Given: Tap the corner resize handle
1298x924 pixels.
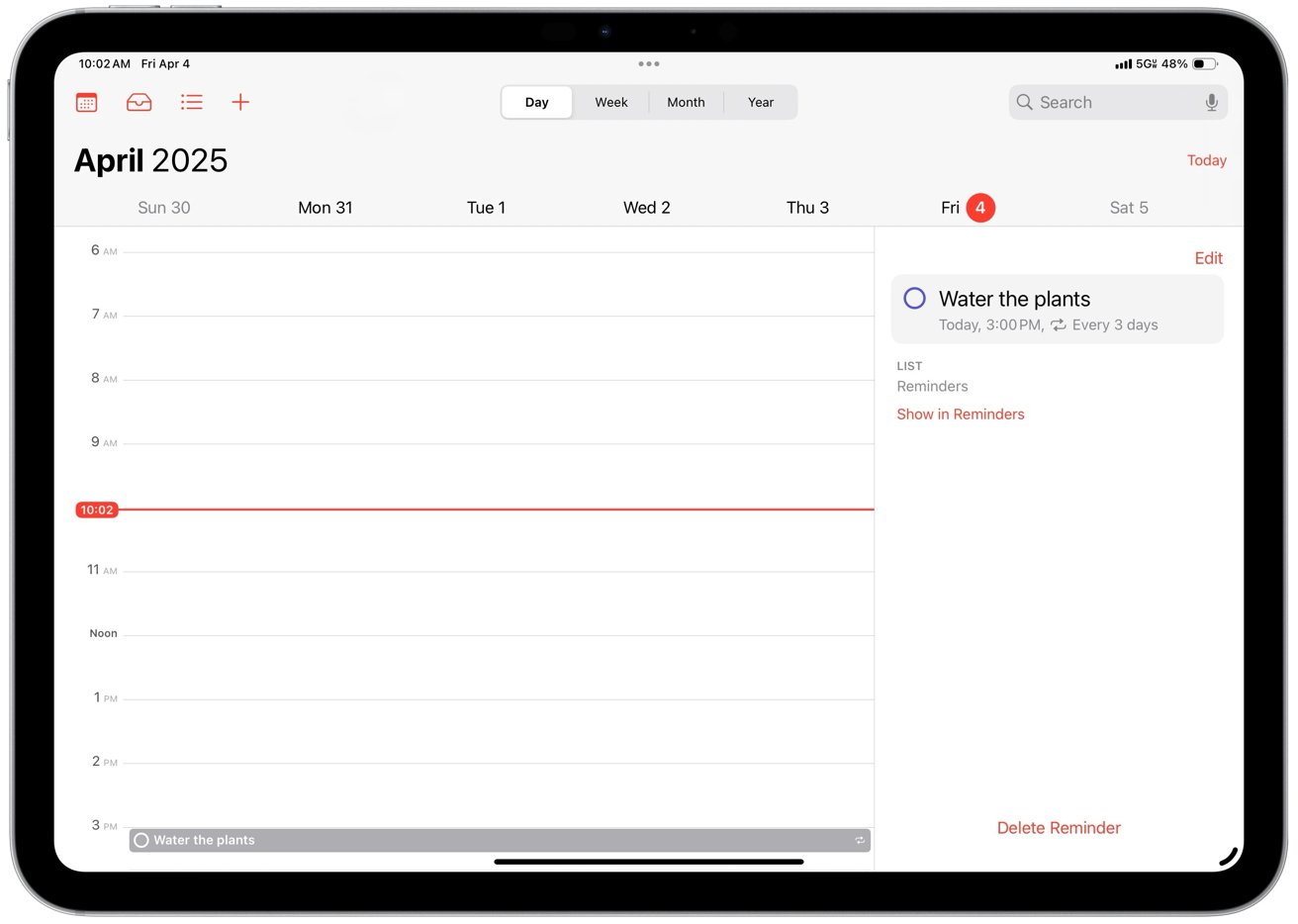Looking at the screenshot, I should click(1230, 858).
